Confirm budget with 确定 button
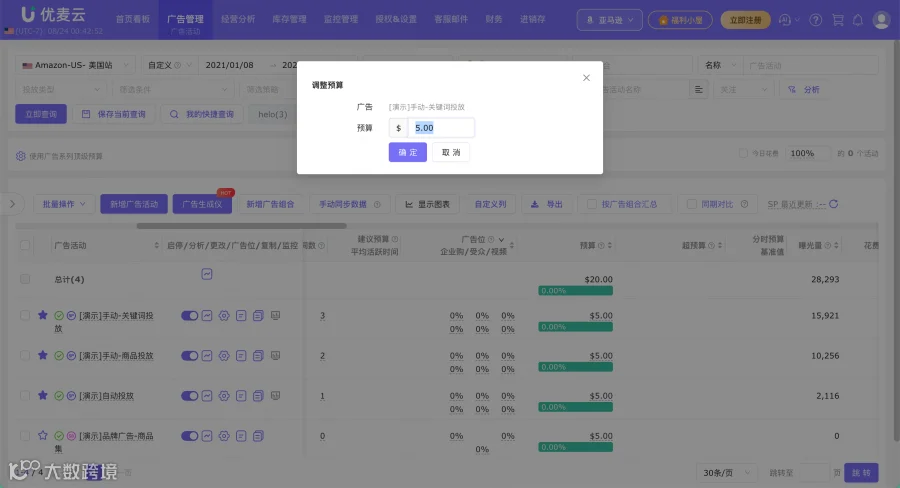Image resolution: width=900 pixels, height=488 pixels. (408, 152)
